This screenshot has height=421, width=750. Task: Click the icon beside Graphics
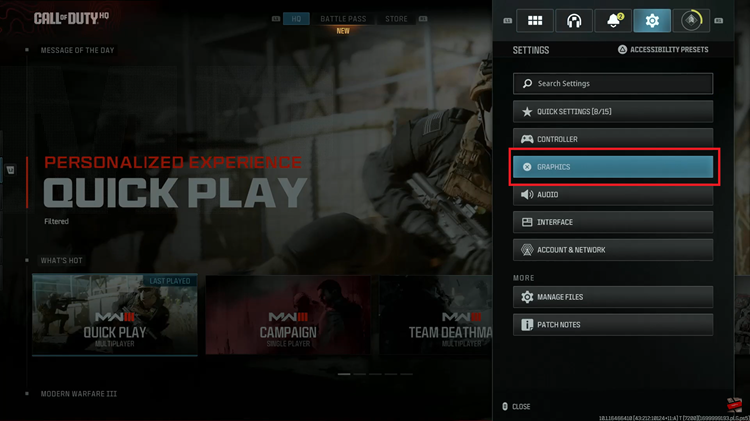527,167
